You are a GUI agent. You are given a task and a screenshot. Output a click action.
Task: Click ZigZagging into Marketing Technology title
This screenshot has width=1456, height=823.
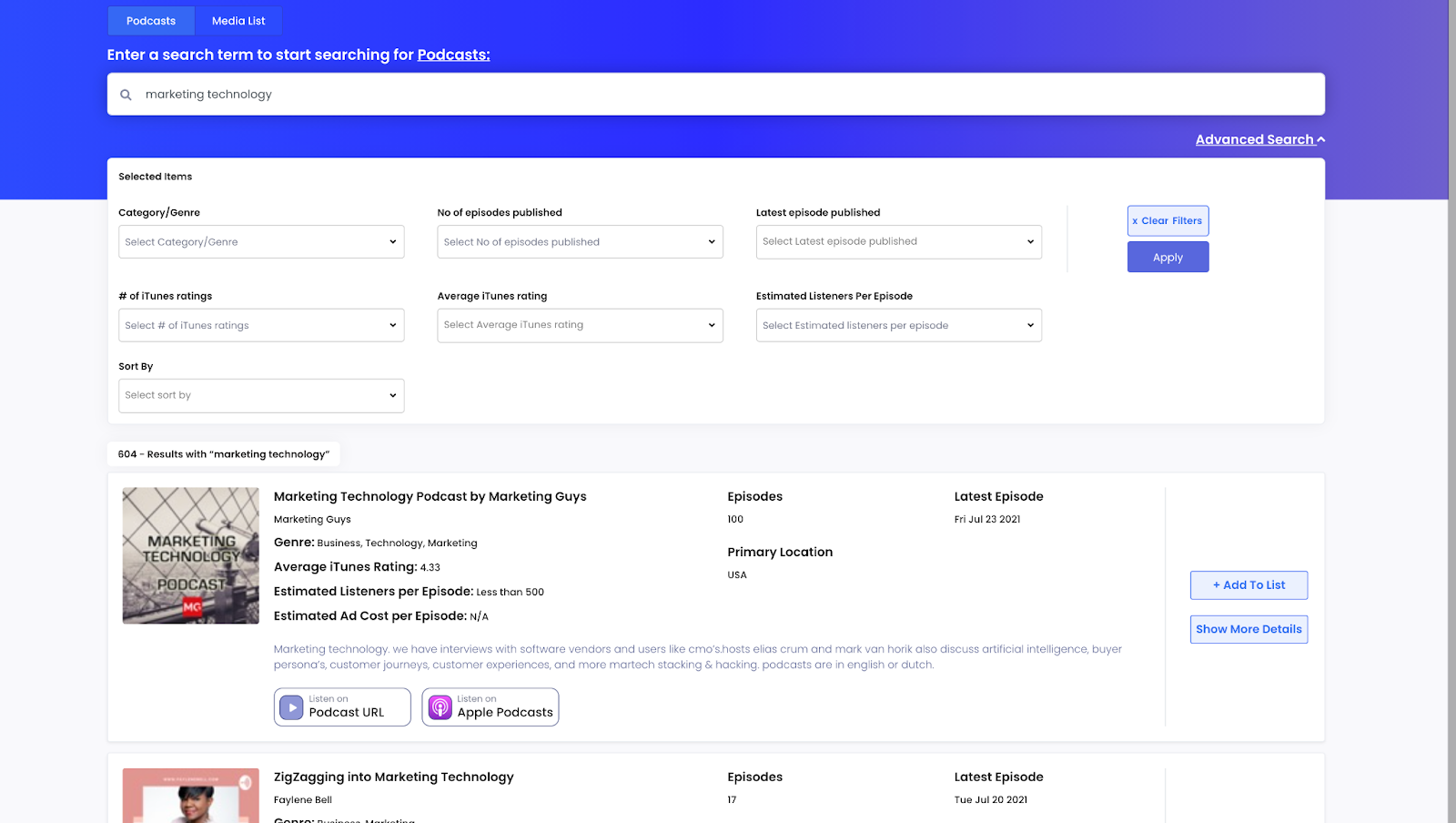coord(394,777)
